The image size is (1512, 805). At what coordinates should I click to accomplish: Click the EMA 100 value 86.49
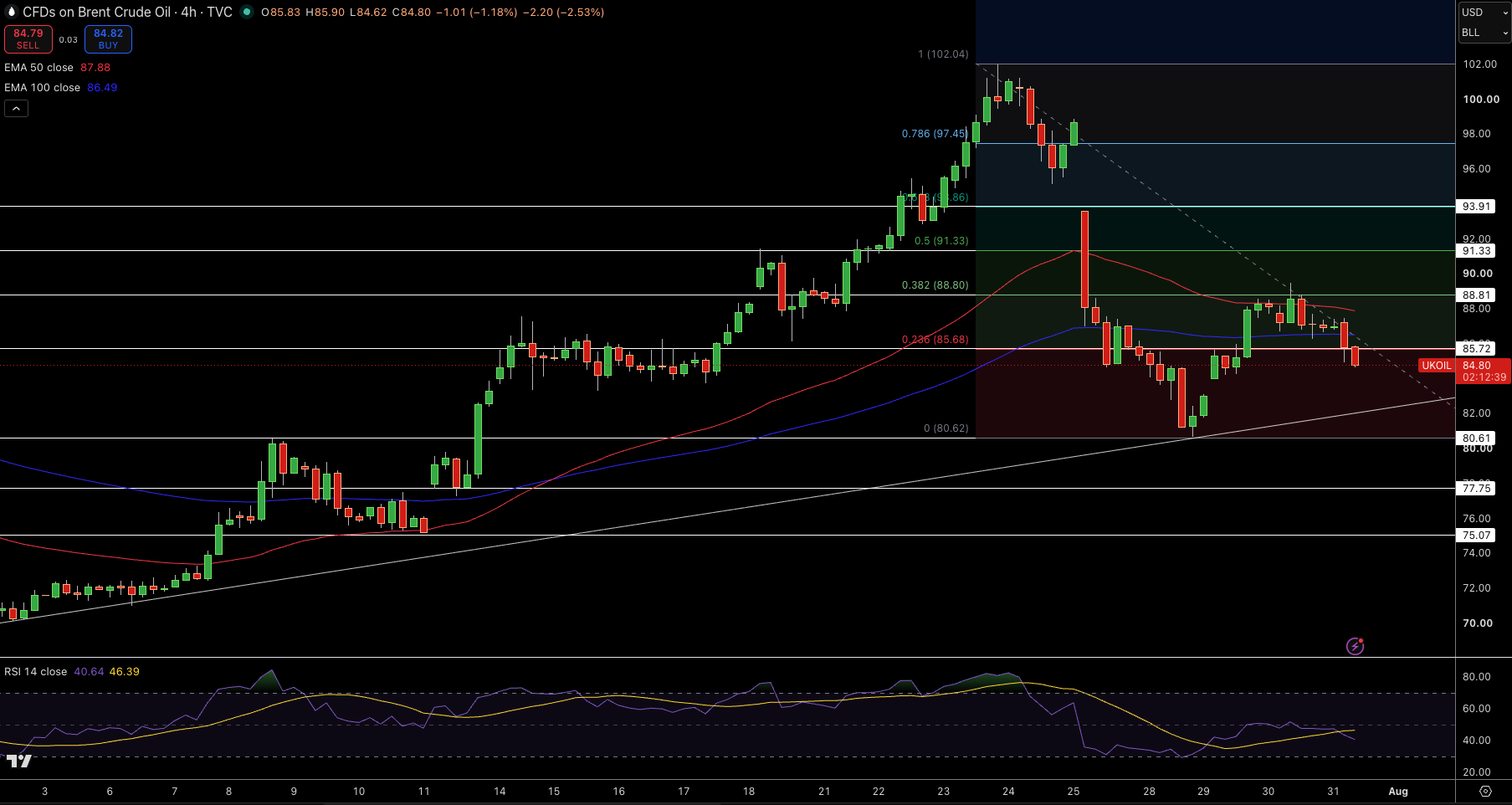102,88
